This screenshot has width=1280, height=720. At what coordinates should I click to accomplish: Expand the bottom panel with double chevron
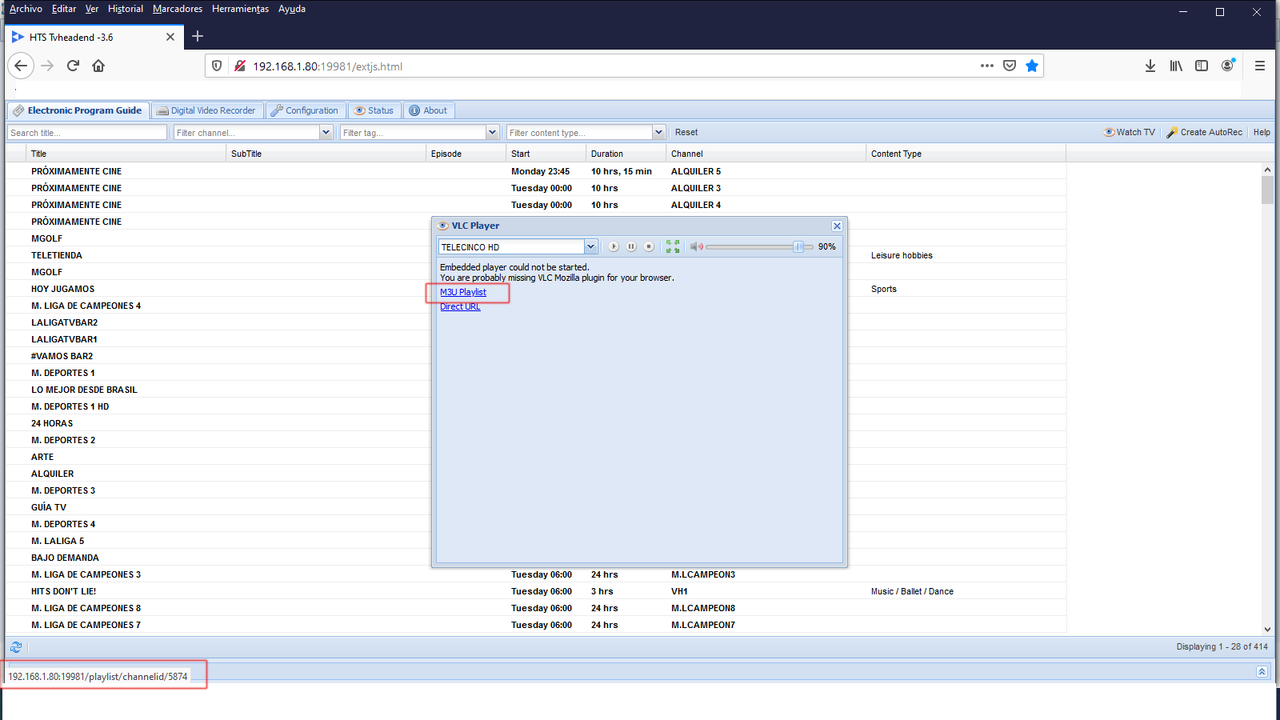(x=1262, y=672)
